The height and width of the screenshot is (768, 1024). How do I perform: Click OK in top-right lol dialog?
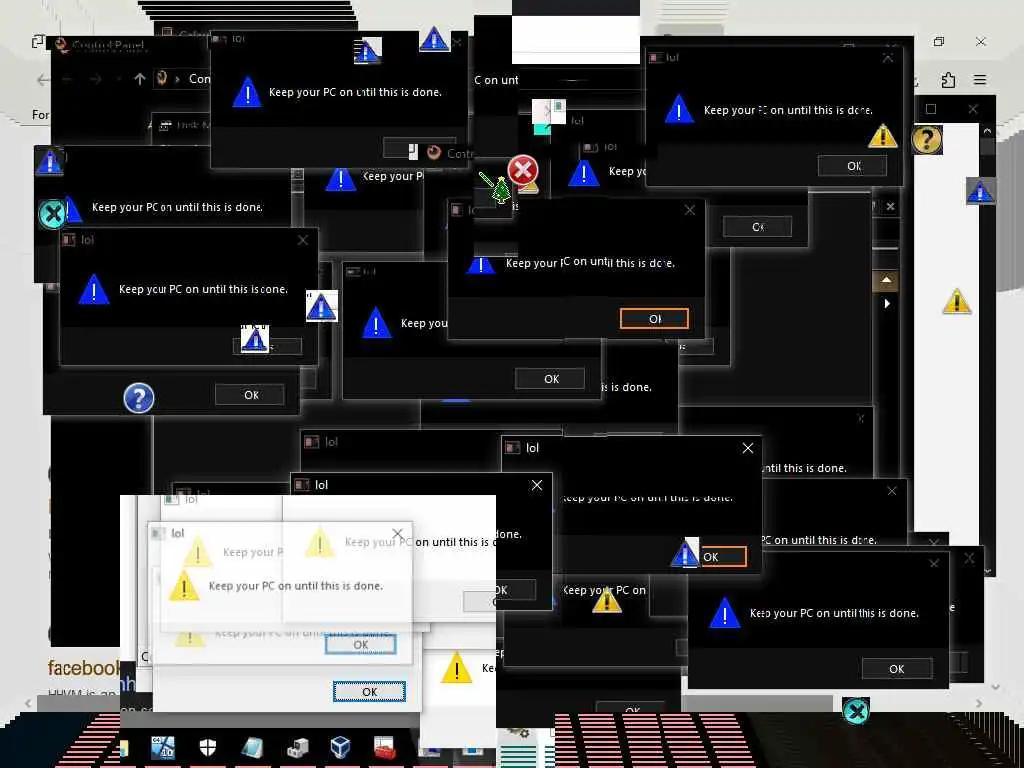click(853, 166)
